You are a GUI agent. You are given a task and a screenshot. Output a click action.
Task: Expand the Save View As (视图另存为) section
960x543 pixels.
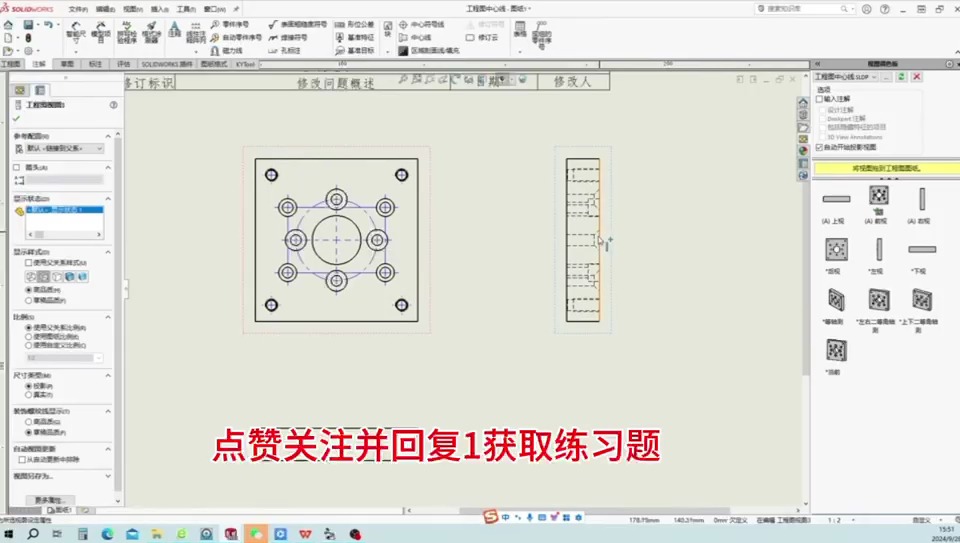108,476
